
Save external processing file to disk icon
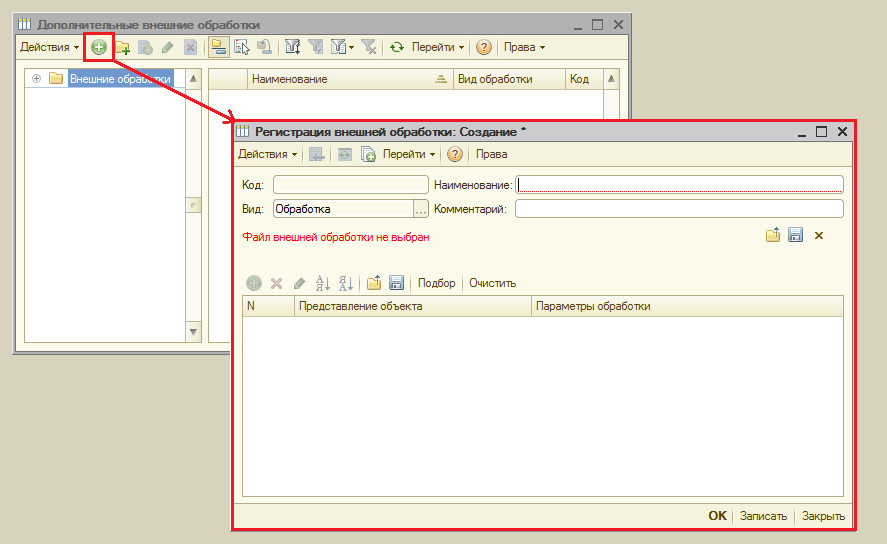point(795,235)
